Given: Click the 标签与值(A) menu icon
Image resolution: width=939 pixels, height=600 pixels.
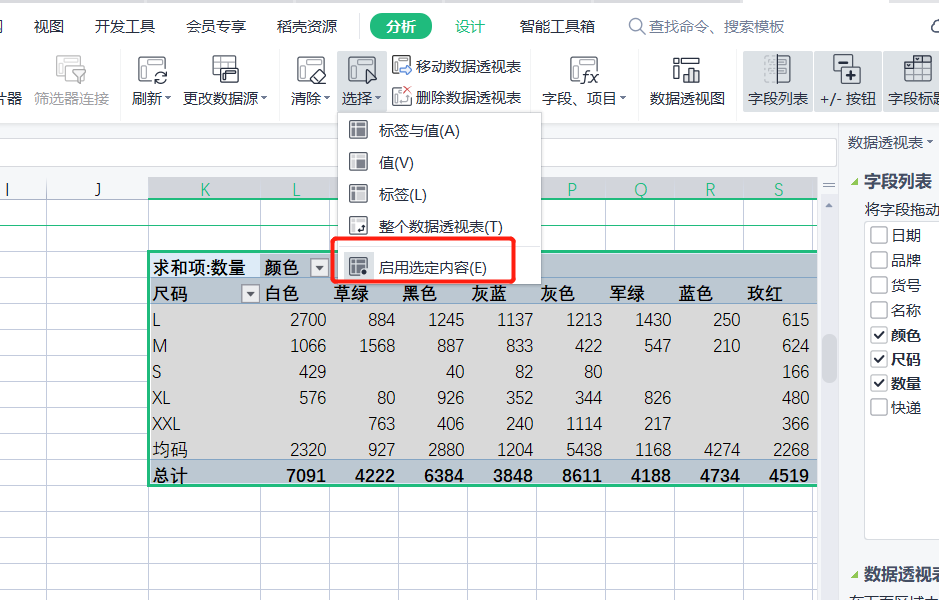Looking at the screenshot, I should 358,130.
